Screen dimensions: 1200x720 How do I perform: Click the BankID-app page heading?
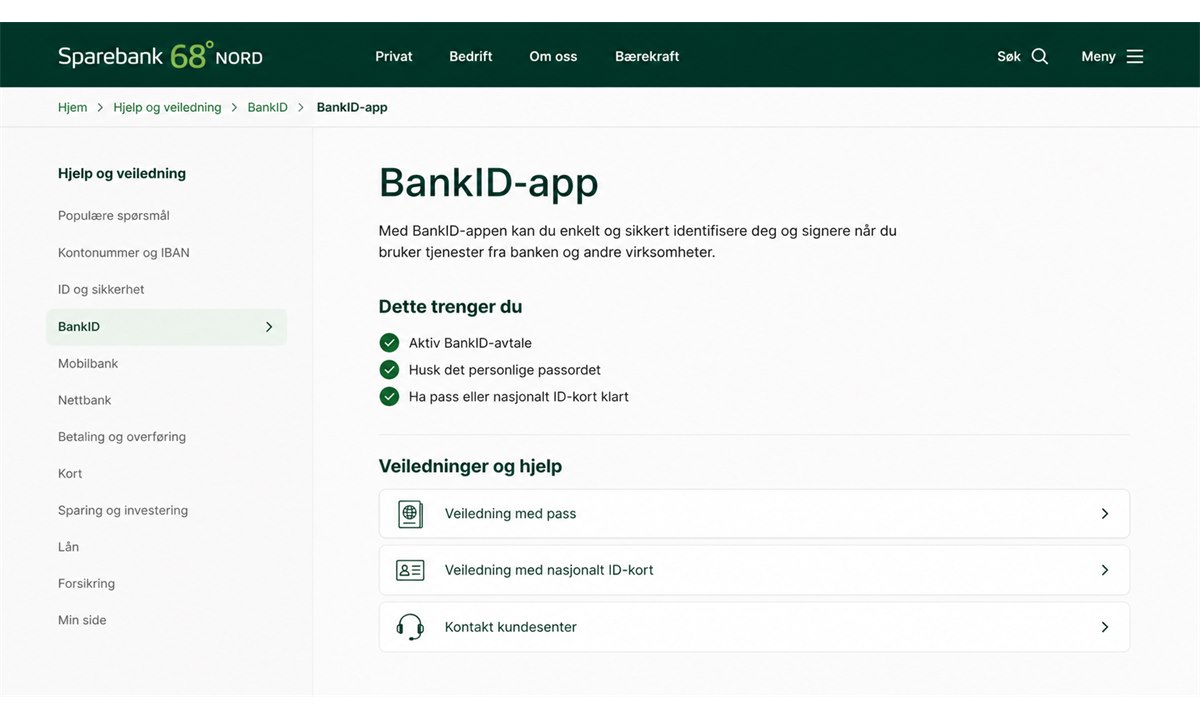click(489, 184)
